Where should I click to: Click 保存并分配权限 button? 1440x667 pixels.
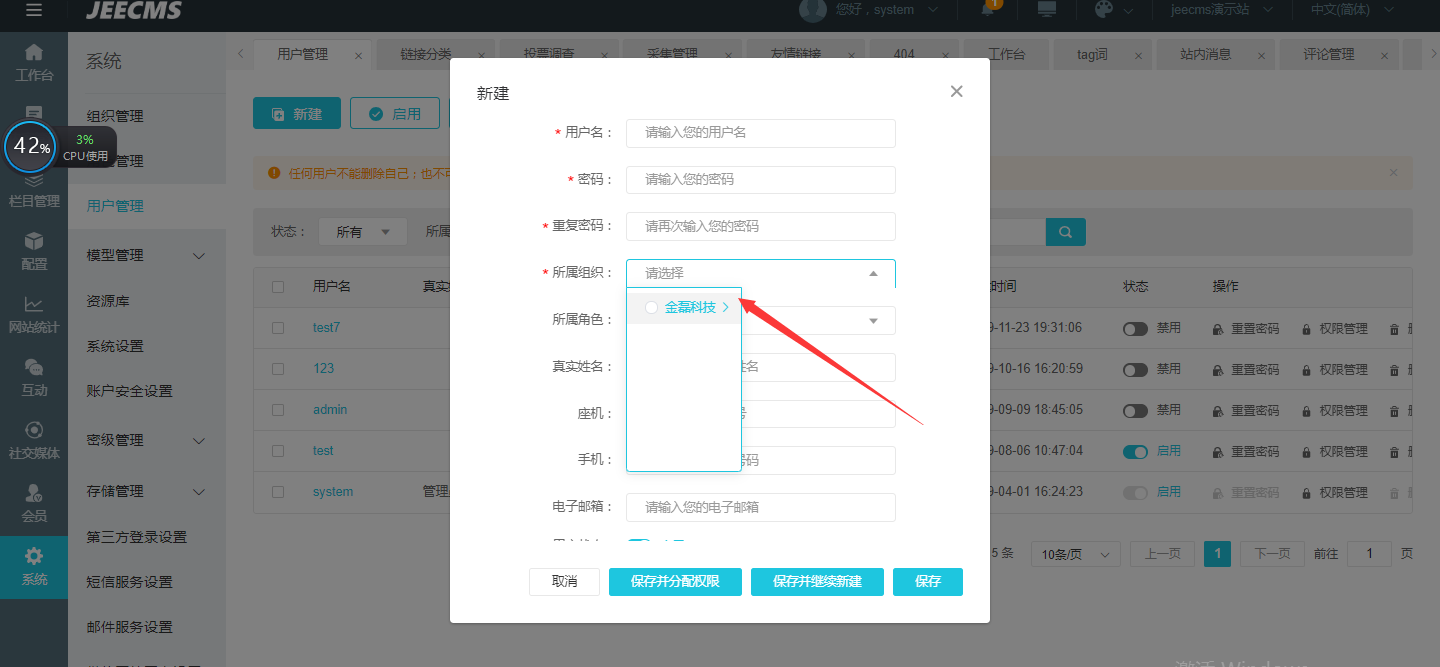(x=675, y=582)
